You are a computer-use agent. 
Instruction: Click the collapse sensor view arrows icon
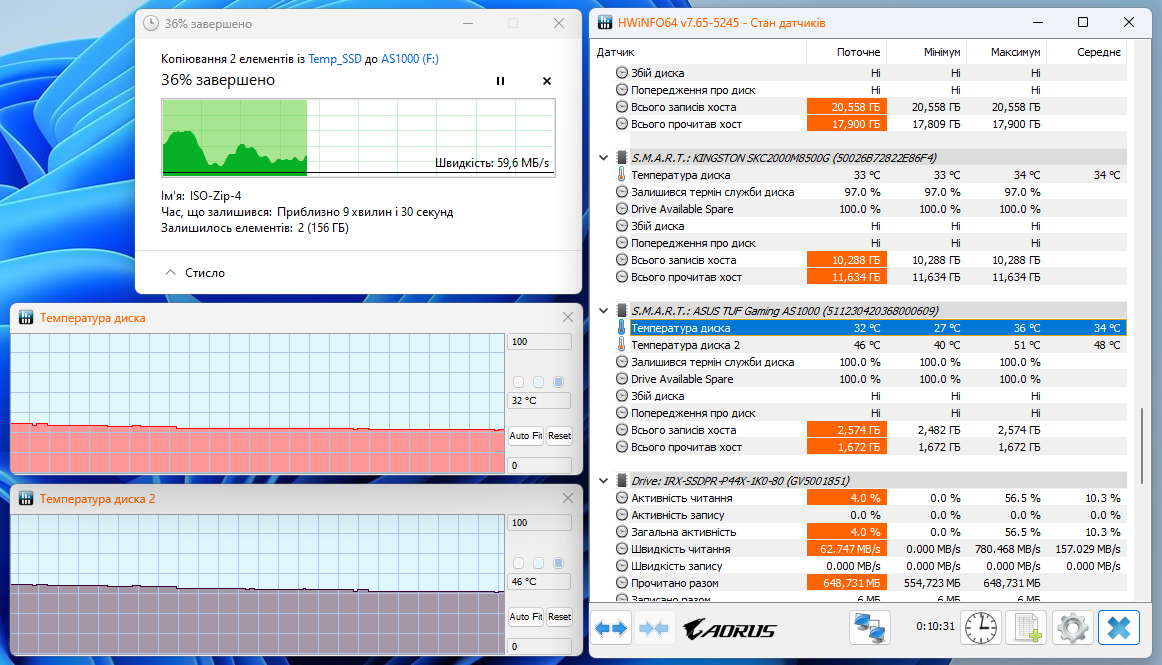pos(654,629)
